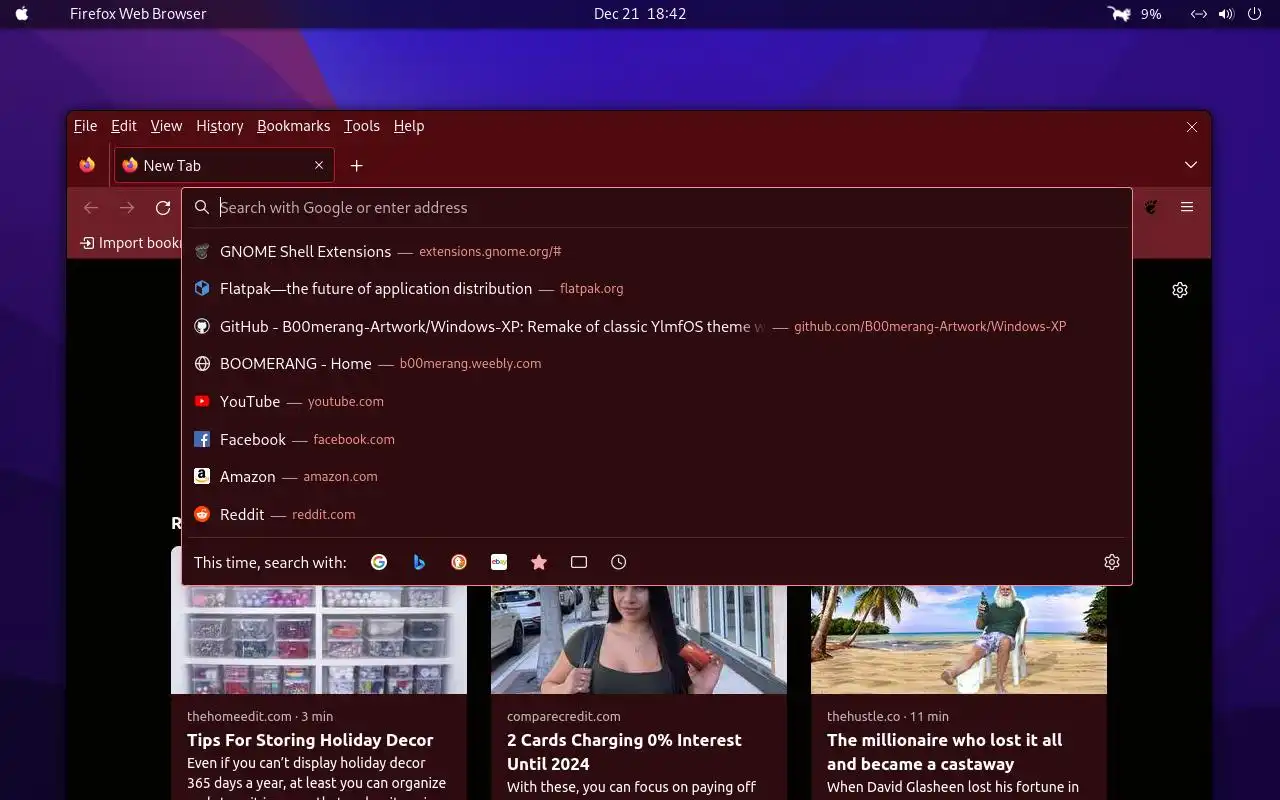Click magnifier icon in address bar

202,207
